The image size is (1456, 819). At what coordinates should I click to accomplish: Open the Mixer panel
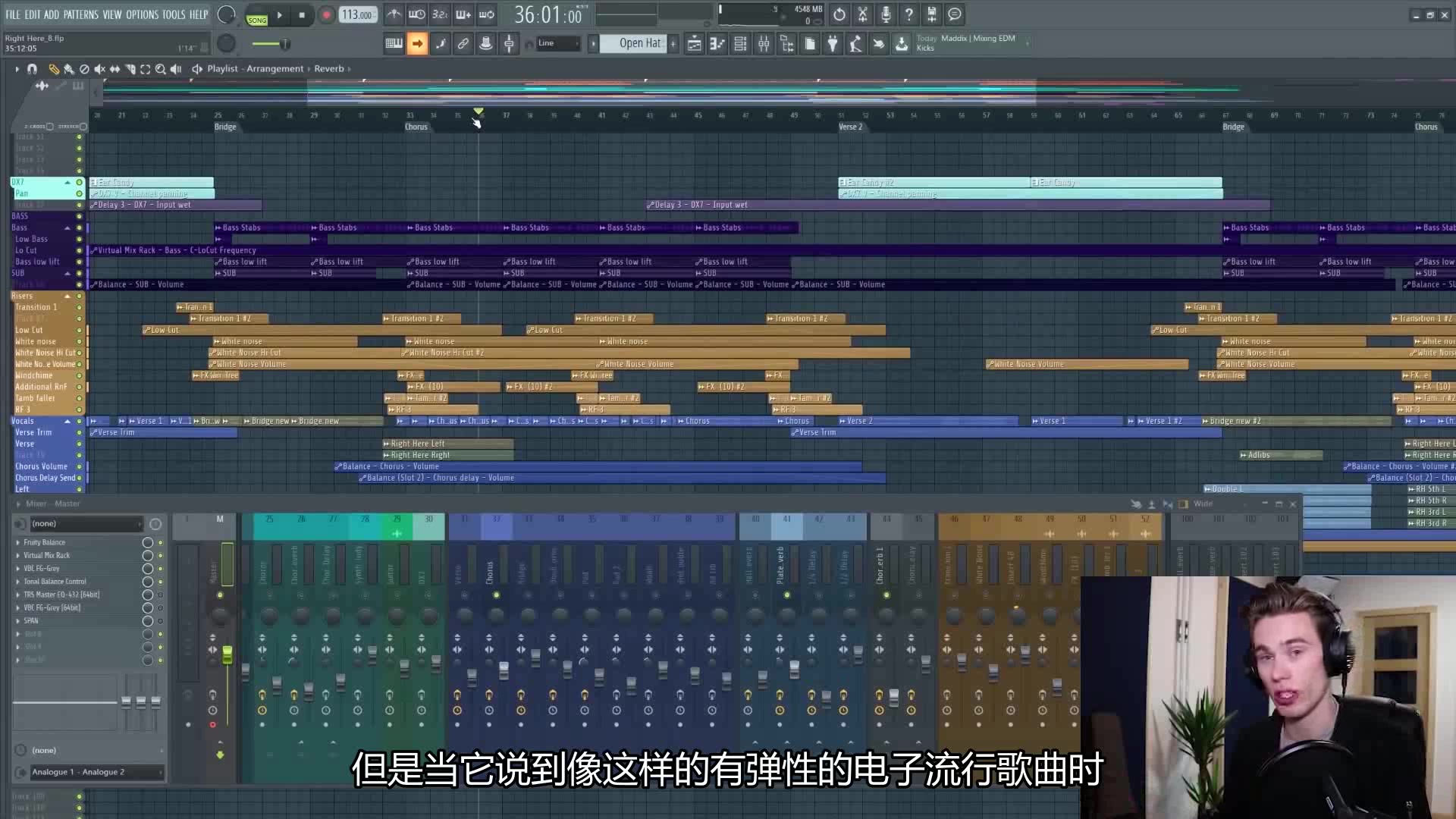(764, 43)
